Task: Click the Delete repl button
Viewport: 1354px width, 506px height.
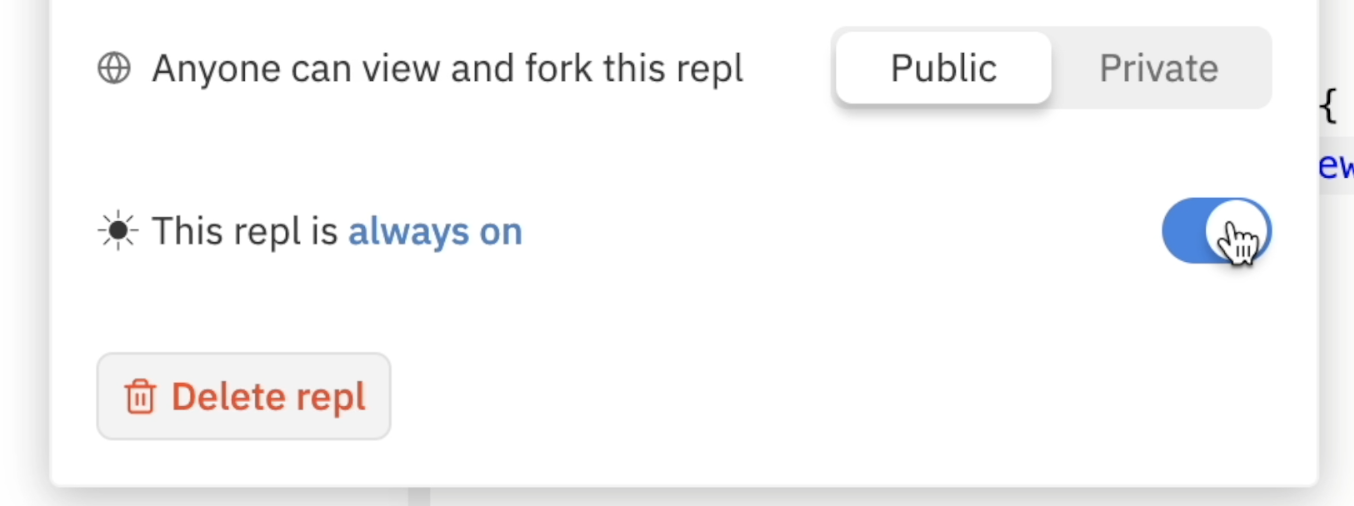Action: coord(243,396)
